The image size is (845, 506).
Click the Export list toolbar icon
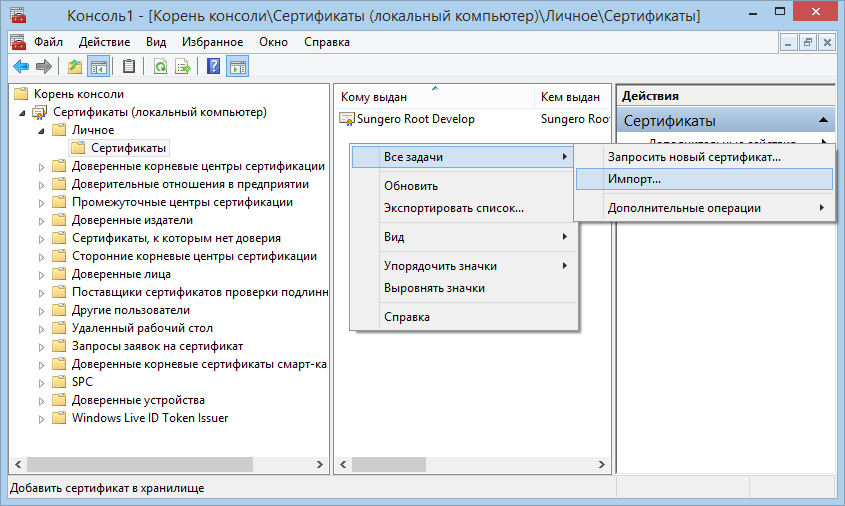[183, 67]
